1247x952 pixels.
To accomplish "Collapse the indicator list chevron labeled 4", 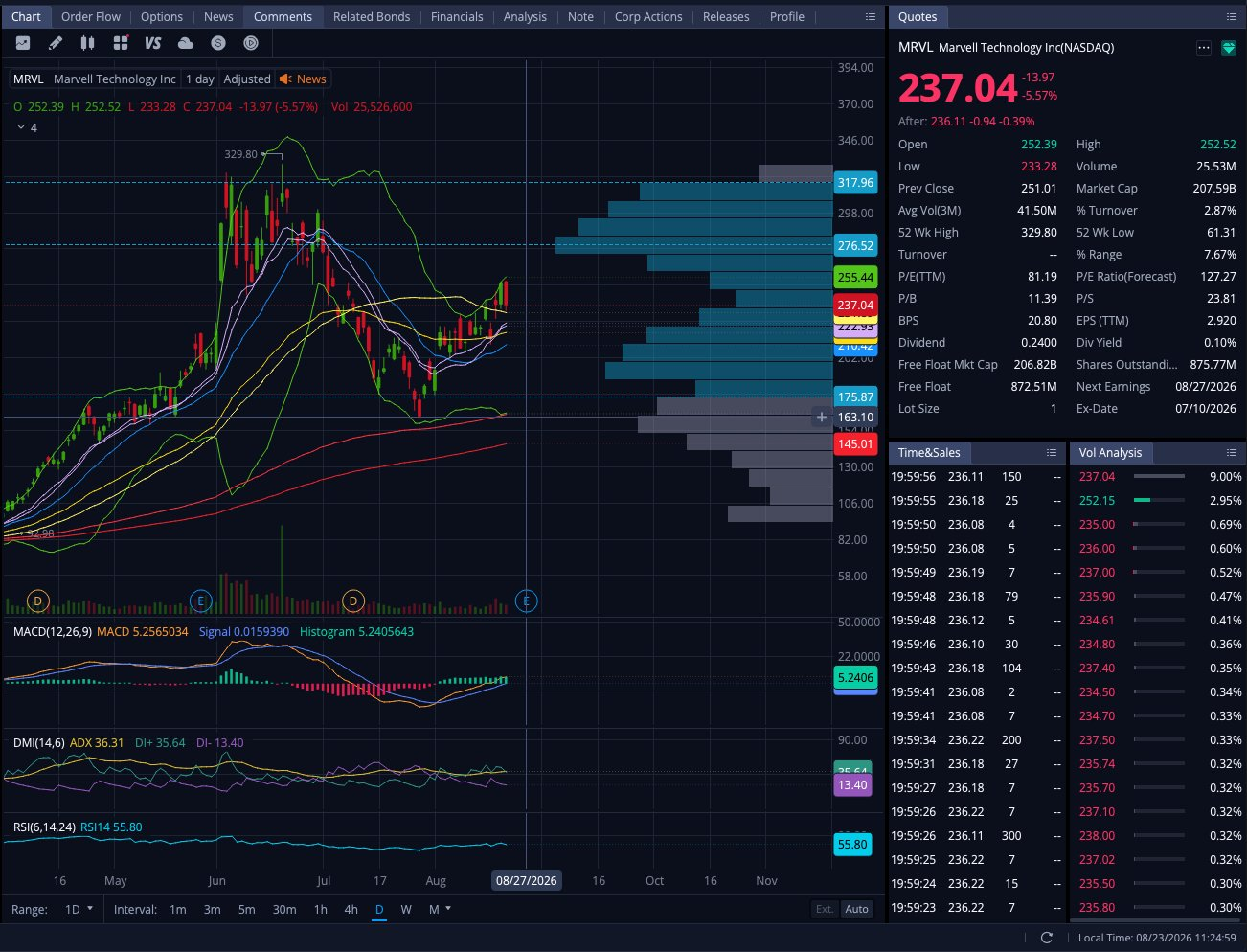I will pos(21,127).
